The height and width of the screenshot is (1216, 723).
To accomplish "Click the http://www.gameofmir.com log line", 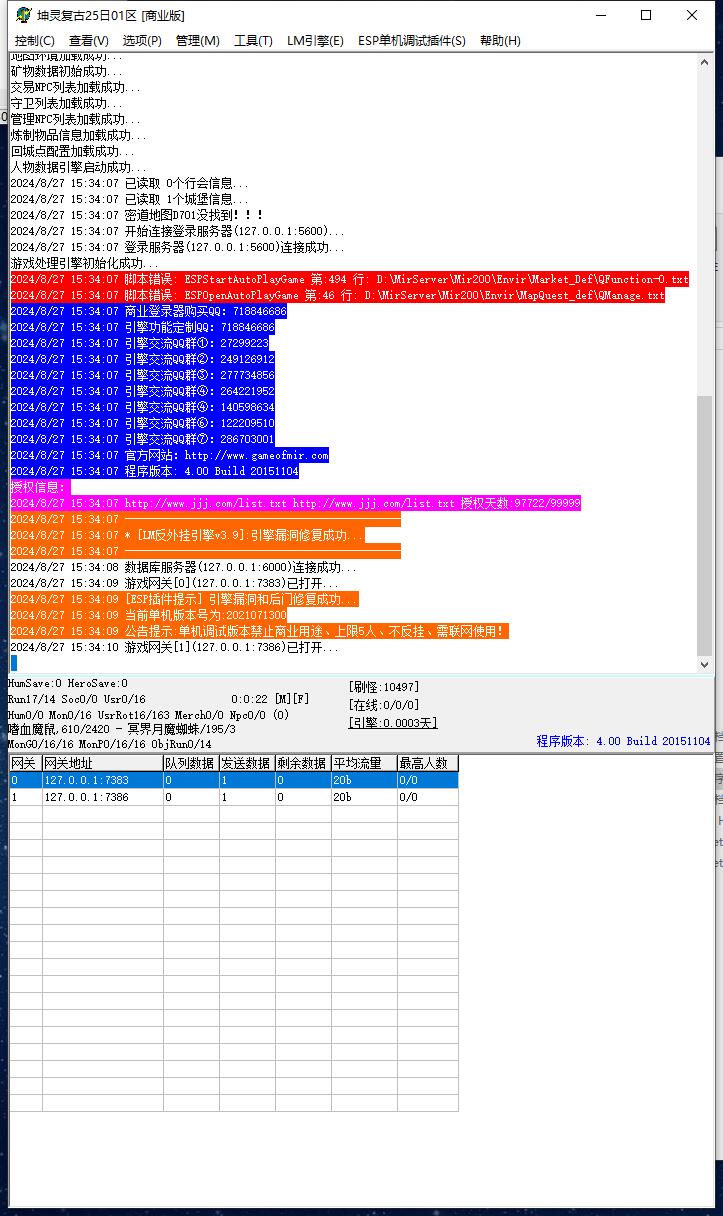I will [x=169, y=455].
